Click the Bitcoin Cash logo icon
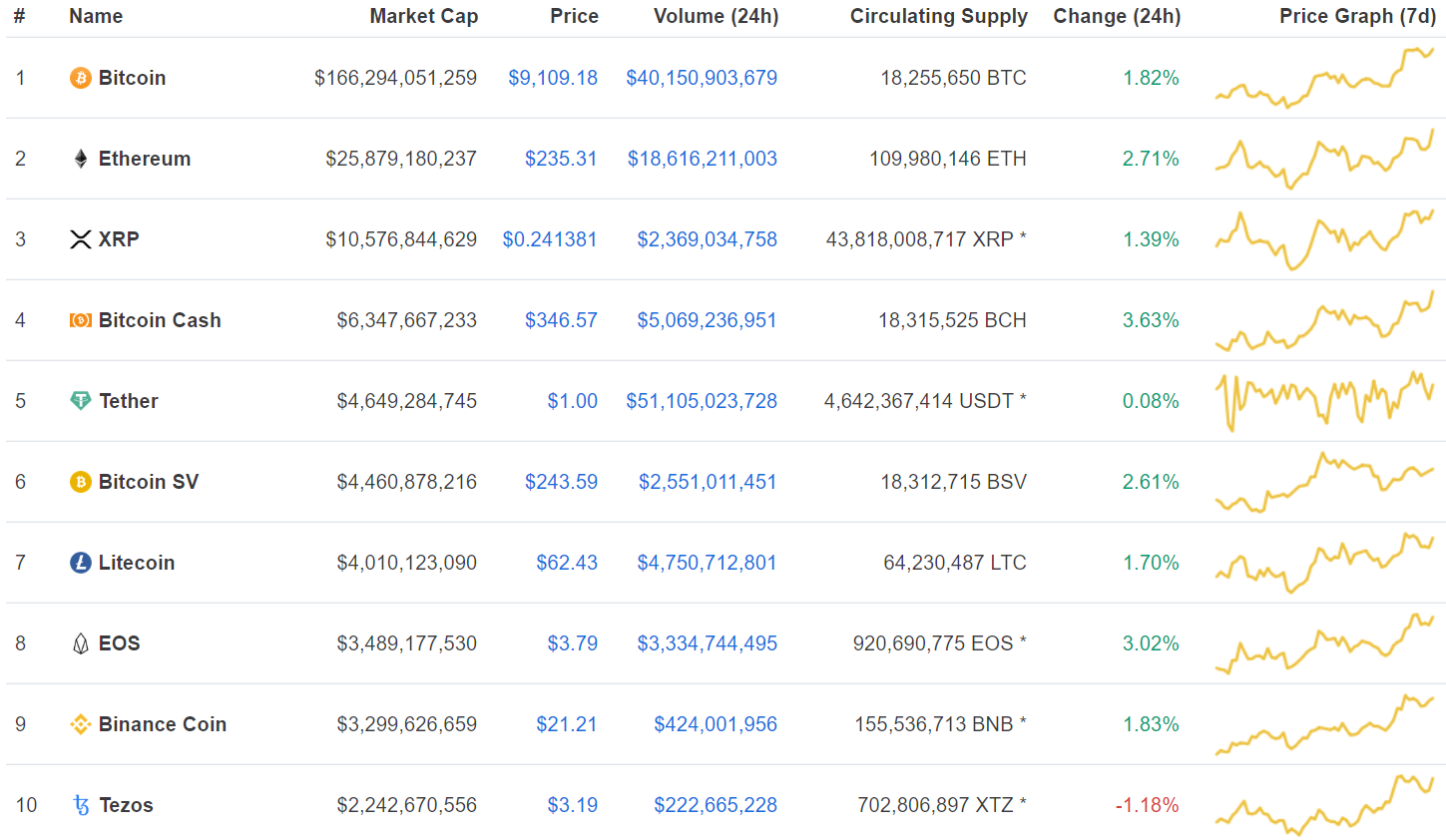1446x840 pixels. pos(80,320)
